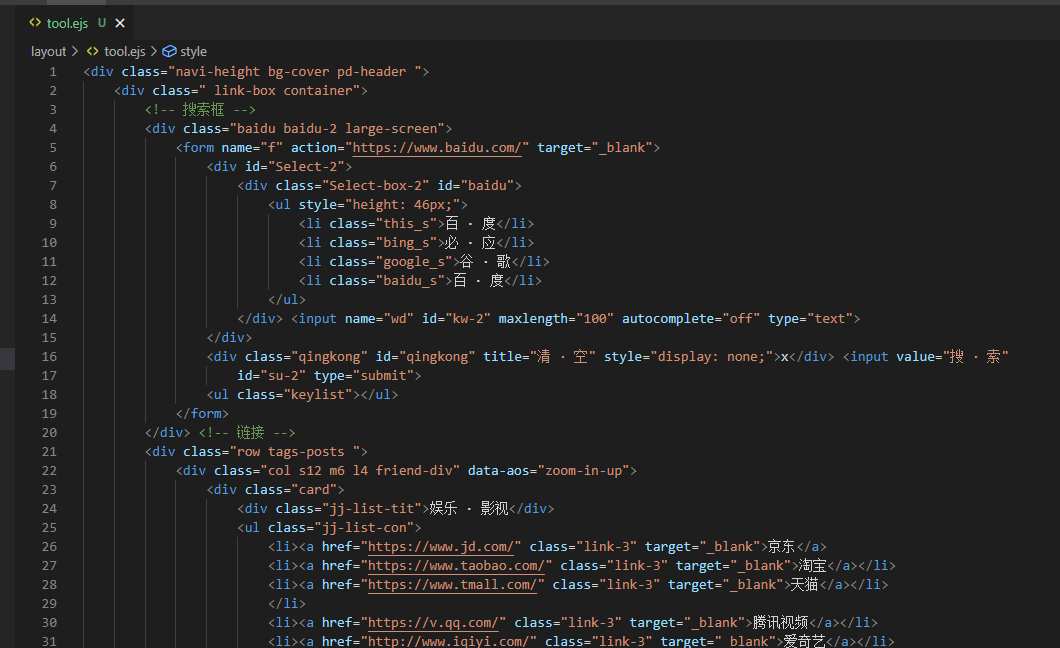Click the "this_s" class value
Viewport: 1060px width, 648px height.
pyautogui.click(x=407, y=224)
